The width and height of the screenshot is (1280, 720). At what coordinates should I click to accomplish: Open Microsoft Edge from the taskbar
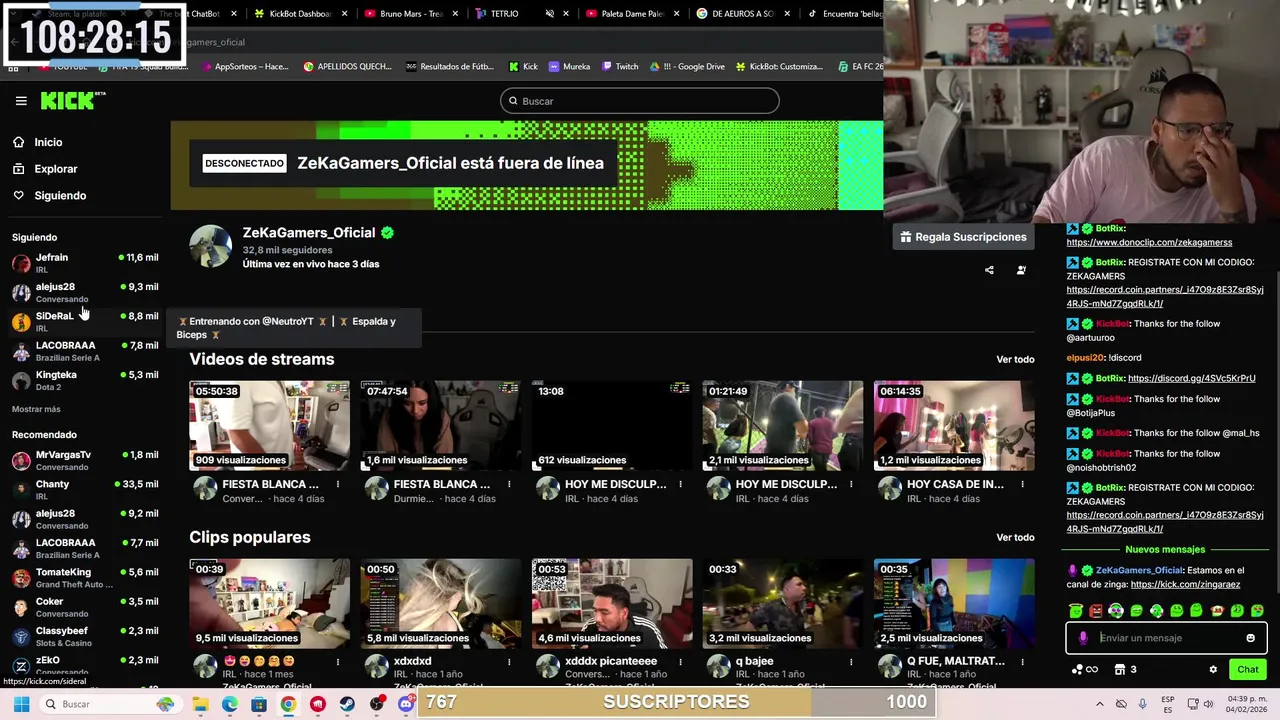tap(230, 704)
